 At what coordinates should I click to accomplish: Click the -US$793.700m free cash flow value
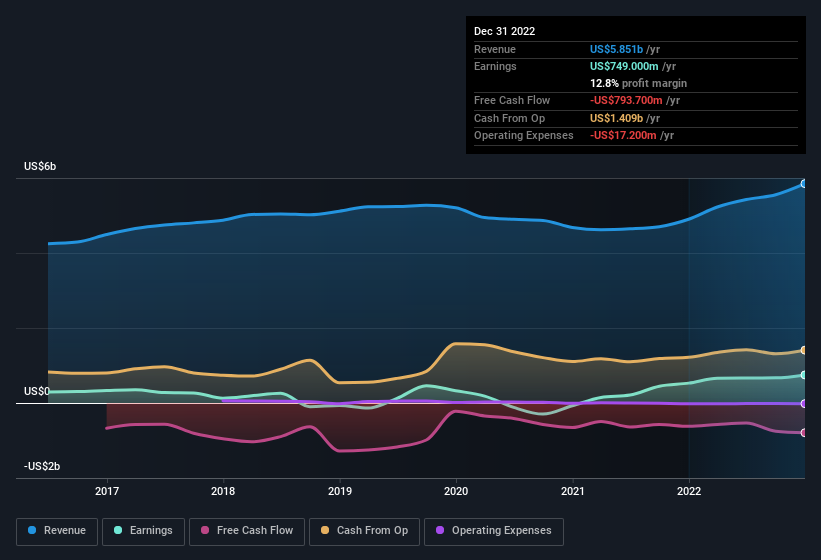626,100
